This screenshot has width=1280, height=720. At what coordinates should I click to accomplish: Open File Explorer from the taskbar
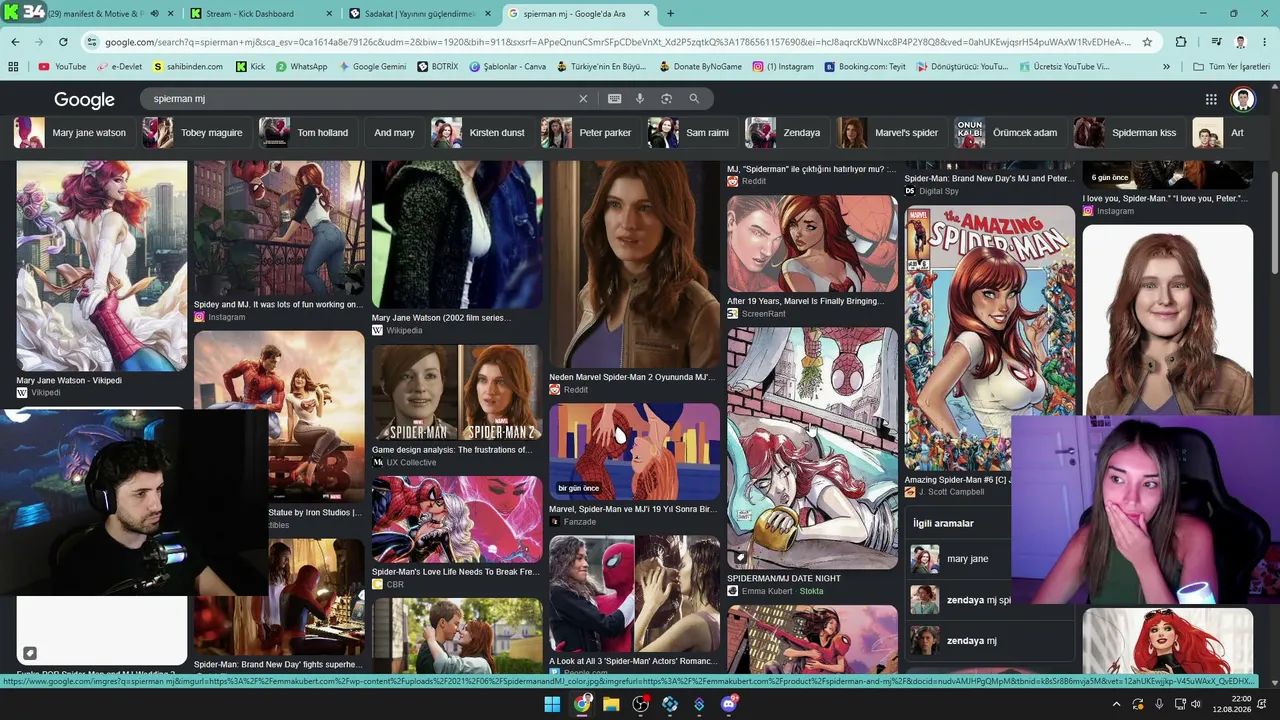(611, 704)
